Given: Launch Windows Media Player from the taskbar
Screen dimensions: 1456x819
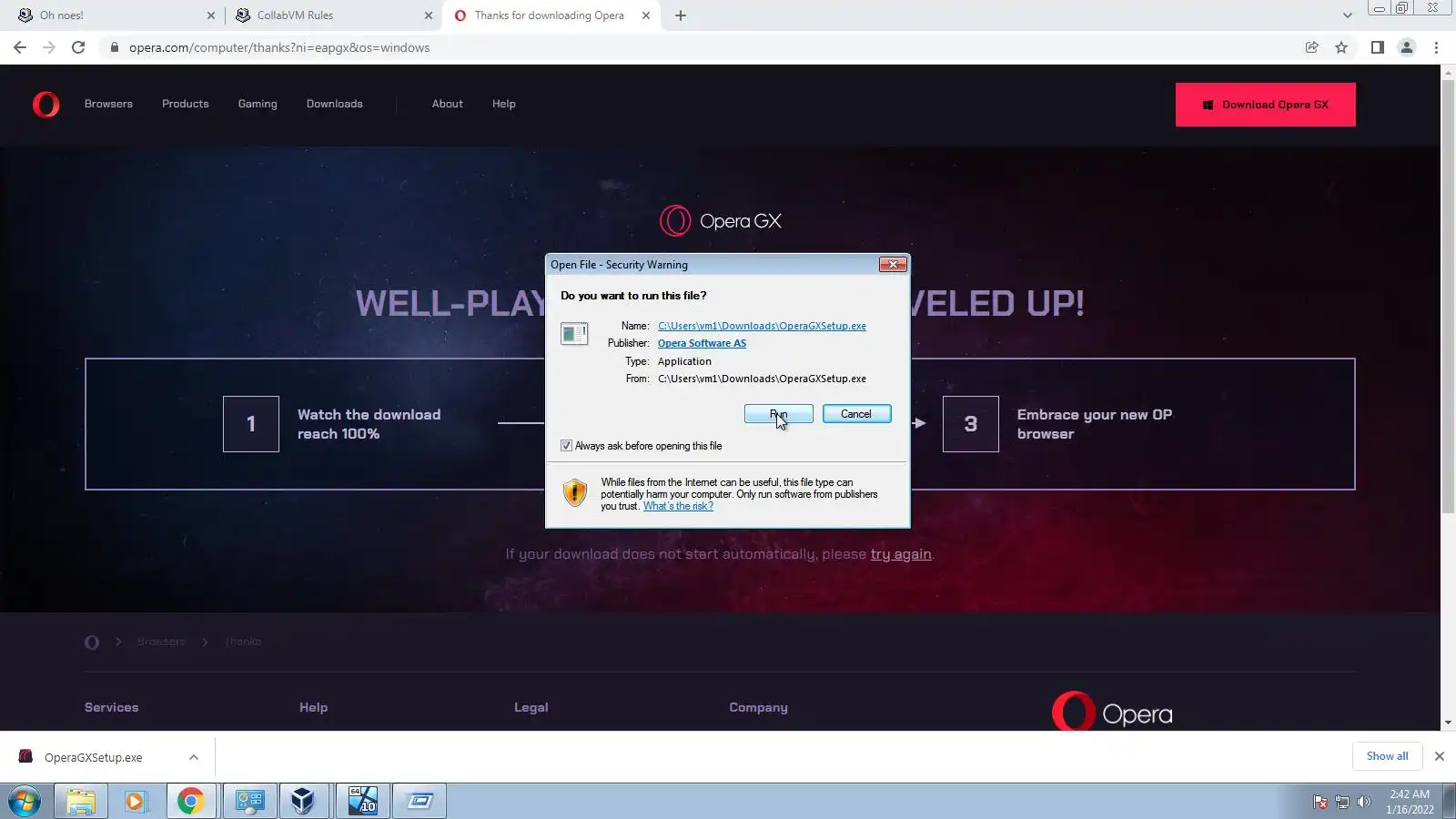Looking at the screenshot, I should tap(136, 802).
